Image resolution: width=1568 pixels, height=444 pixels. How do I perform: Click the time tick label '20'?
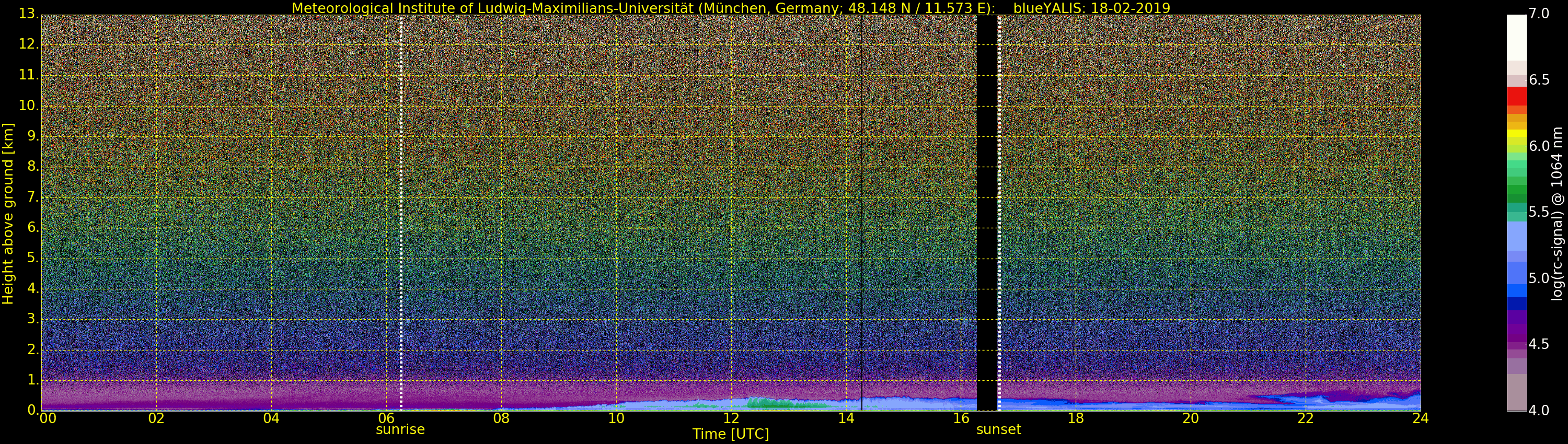click(x=1191, y=418)
